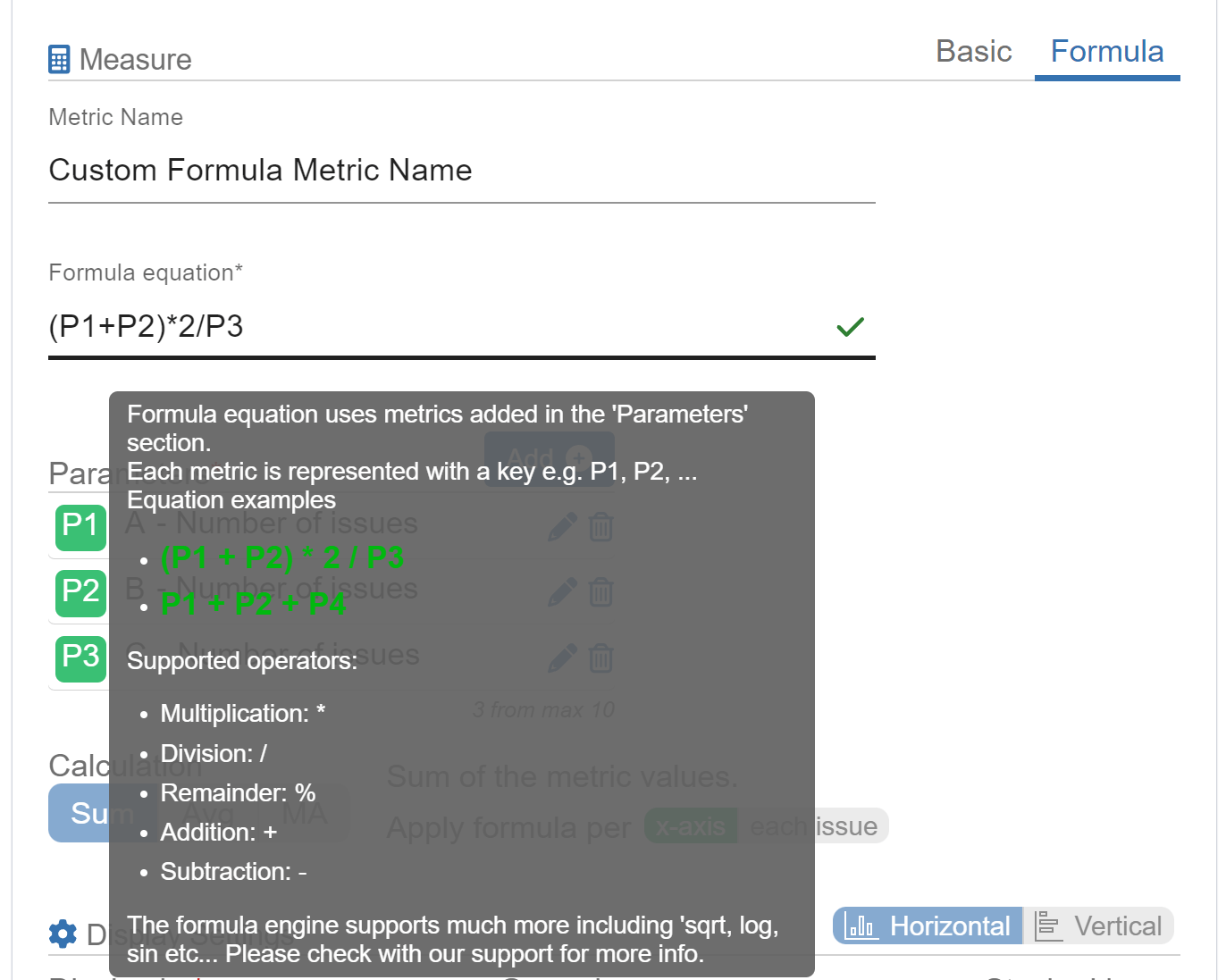Edit parameter P1 with the pencil icon

(562, 527)
